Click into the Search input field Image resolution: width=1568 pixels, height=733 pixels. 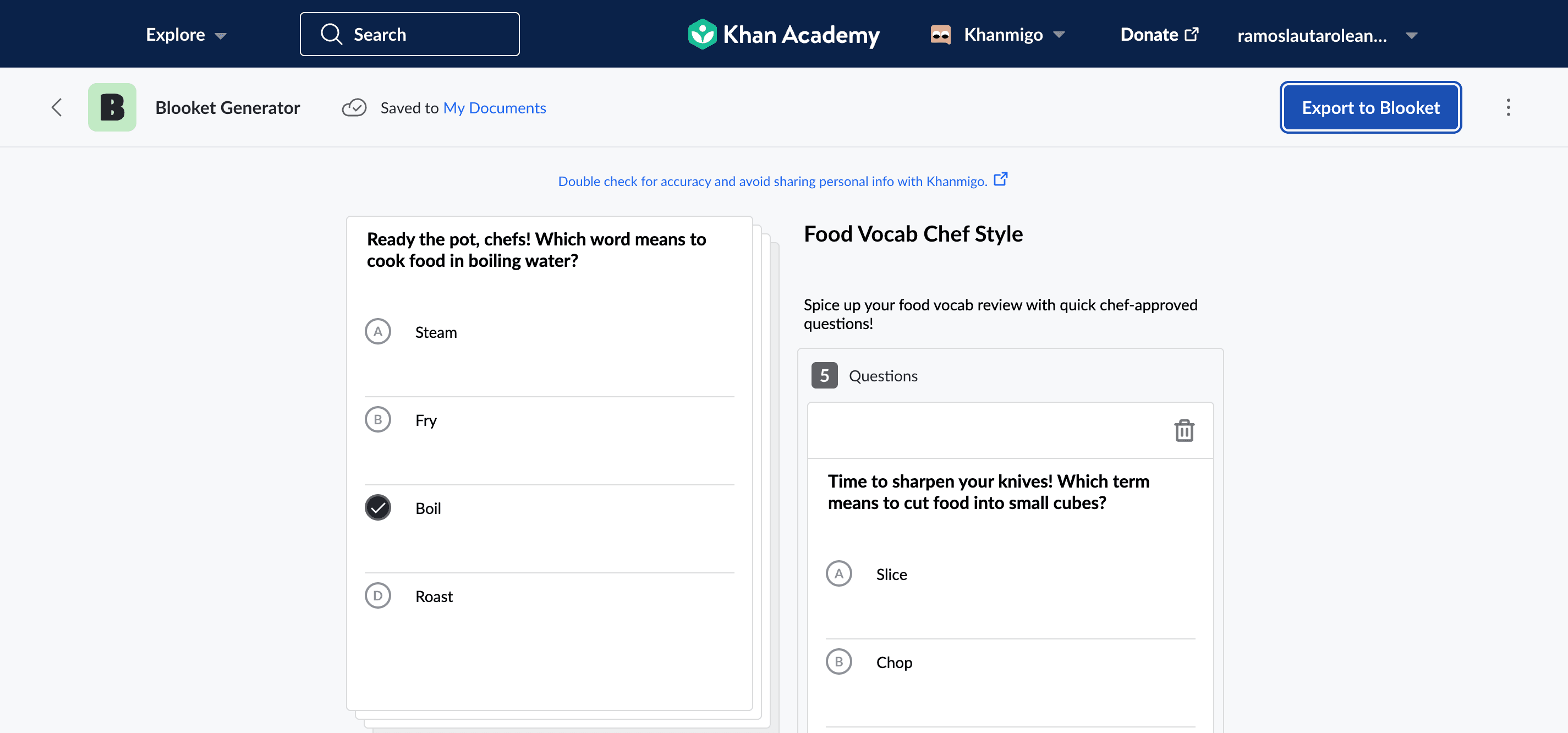(410, 35)
